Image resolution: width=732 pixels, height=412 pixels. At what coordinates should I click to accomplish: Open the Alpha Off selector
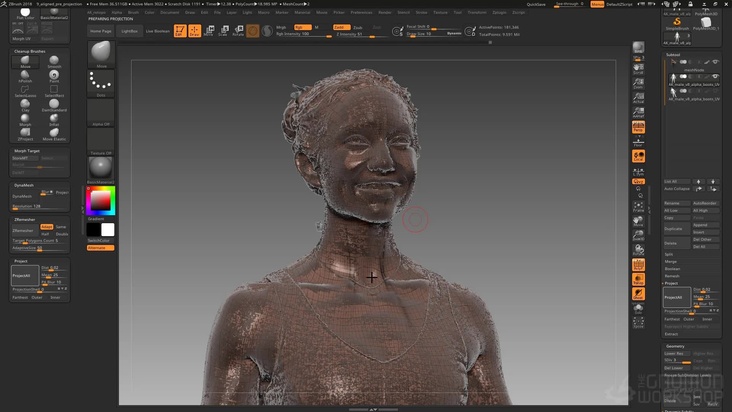[100, 112]
